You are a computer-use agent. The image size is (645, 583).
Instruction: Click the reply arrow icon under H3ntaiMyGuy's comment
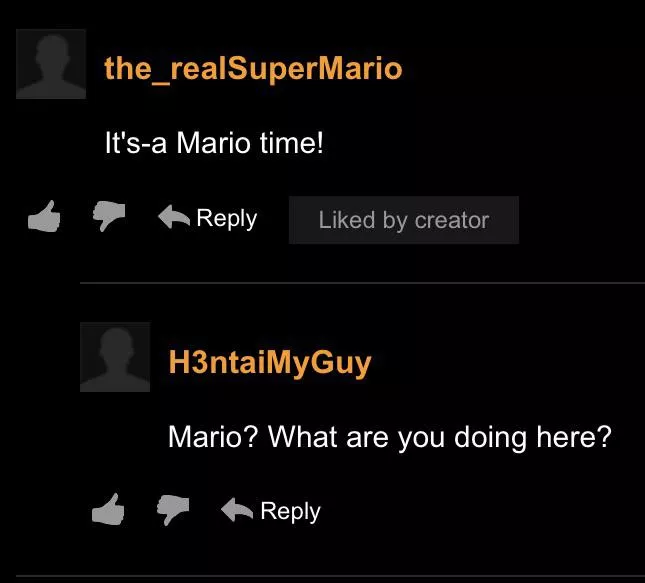point(237,510)
